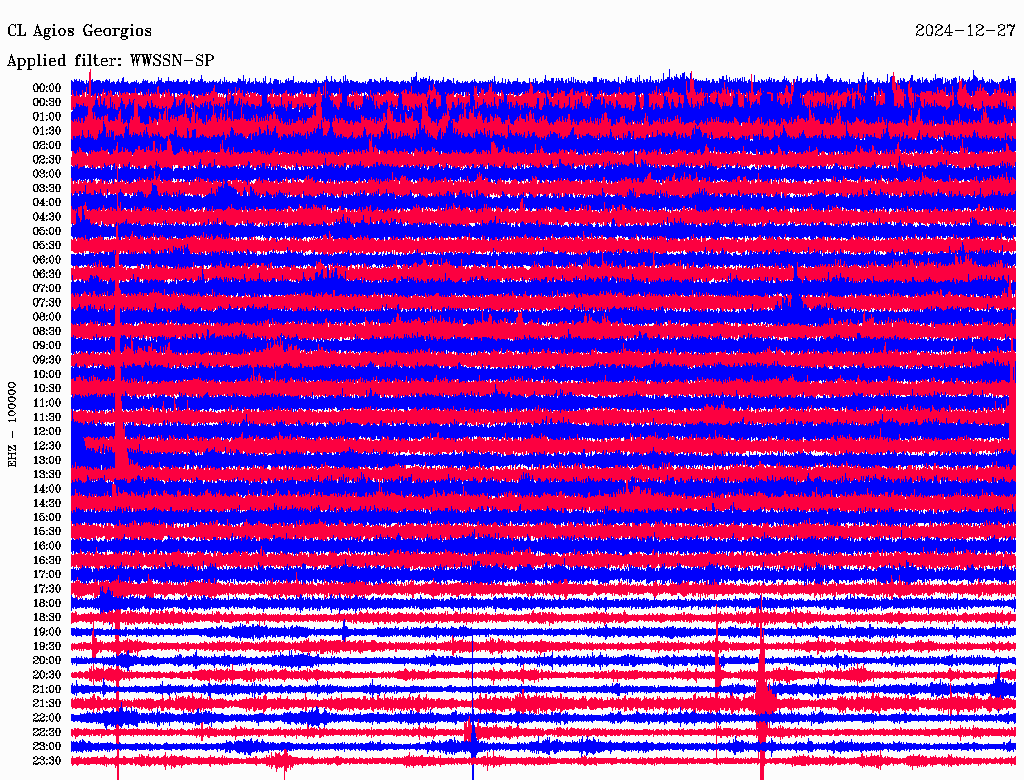Select the 01:30 time row label
This screenshot has width=1024, height=780.
(47, 131)
